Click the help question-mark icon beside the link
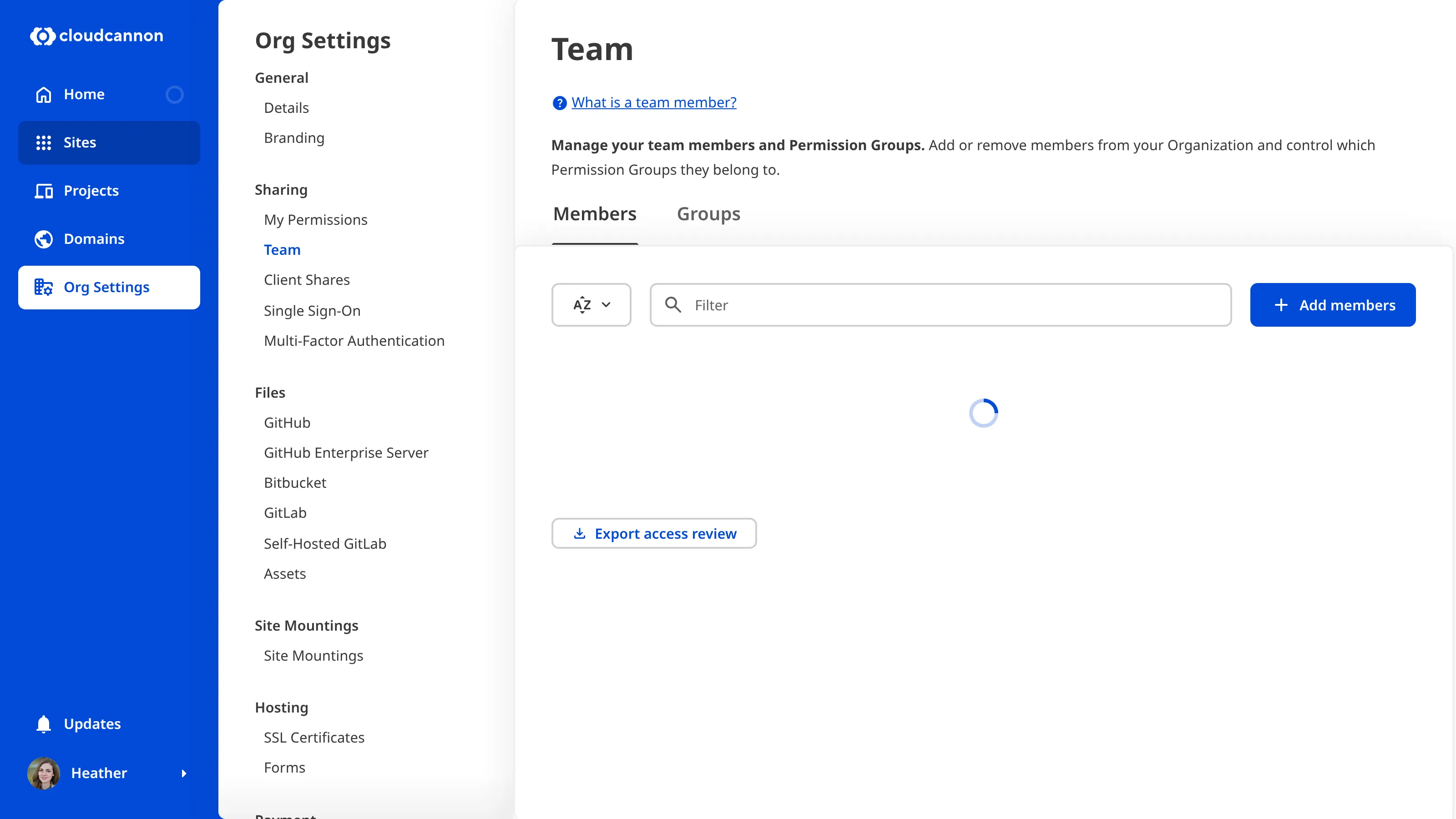The image size is (1456, 819). tap(559, 103)
